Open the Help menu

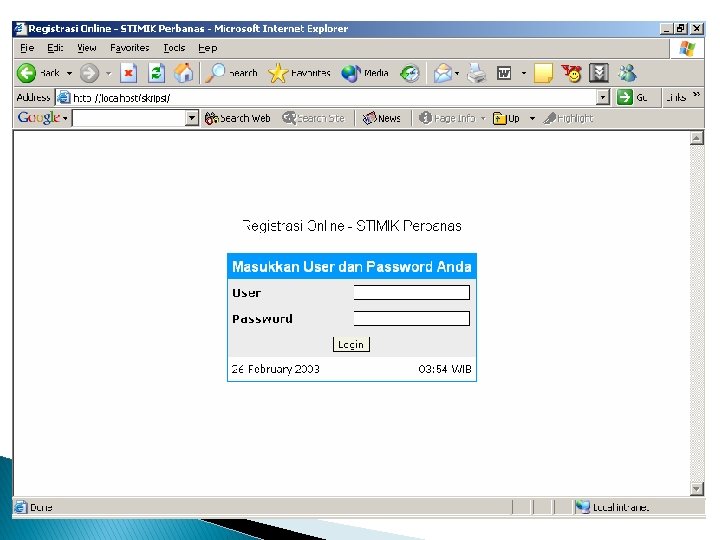click(208, 48)
